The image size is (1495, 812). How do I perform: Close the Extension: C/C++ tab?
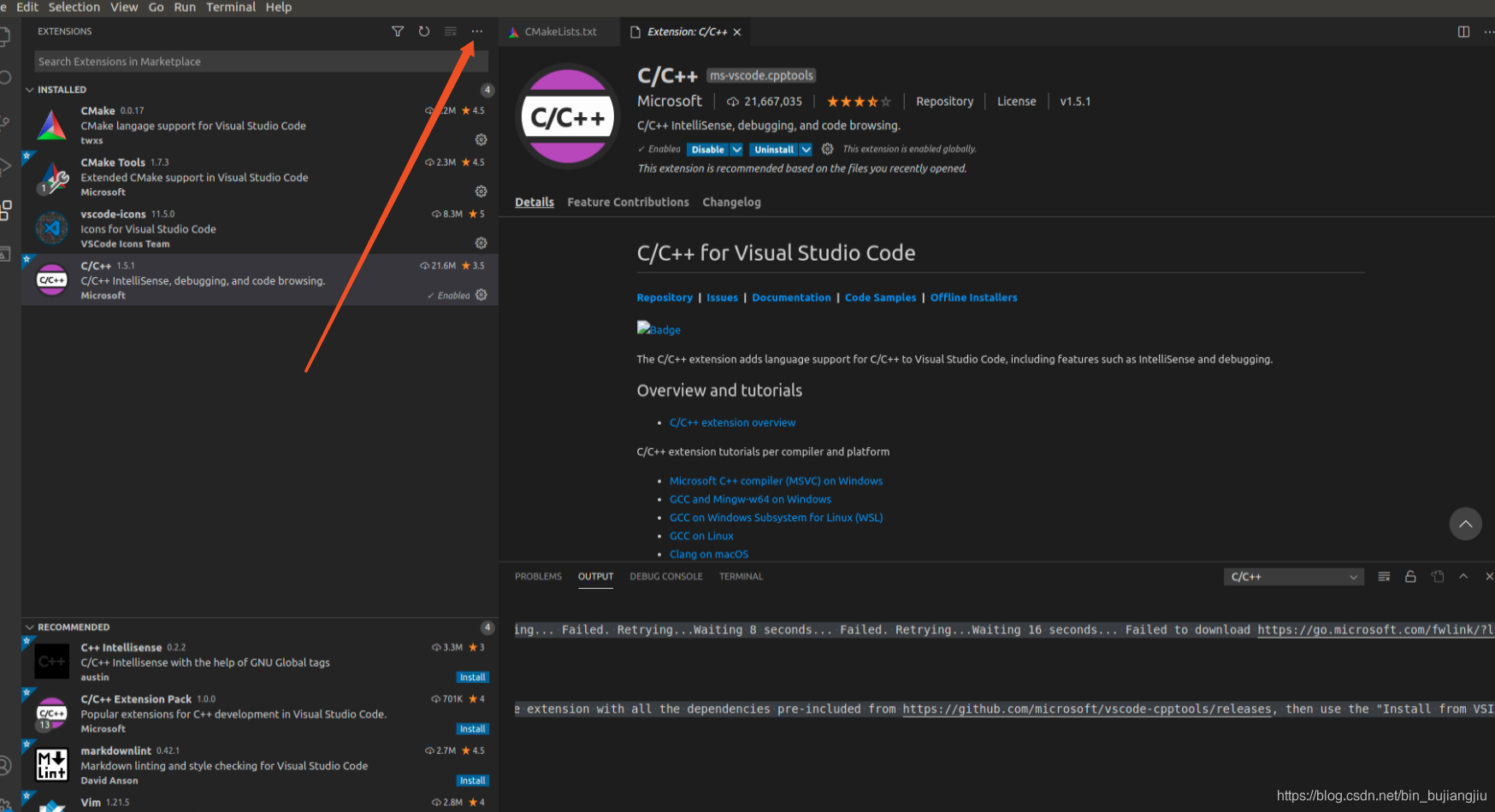tap(737, 32)
